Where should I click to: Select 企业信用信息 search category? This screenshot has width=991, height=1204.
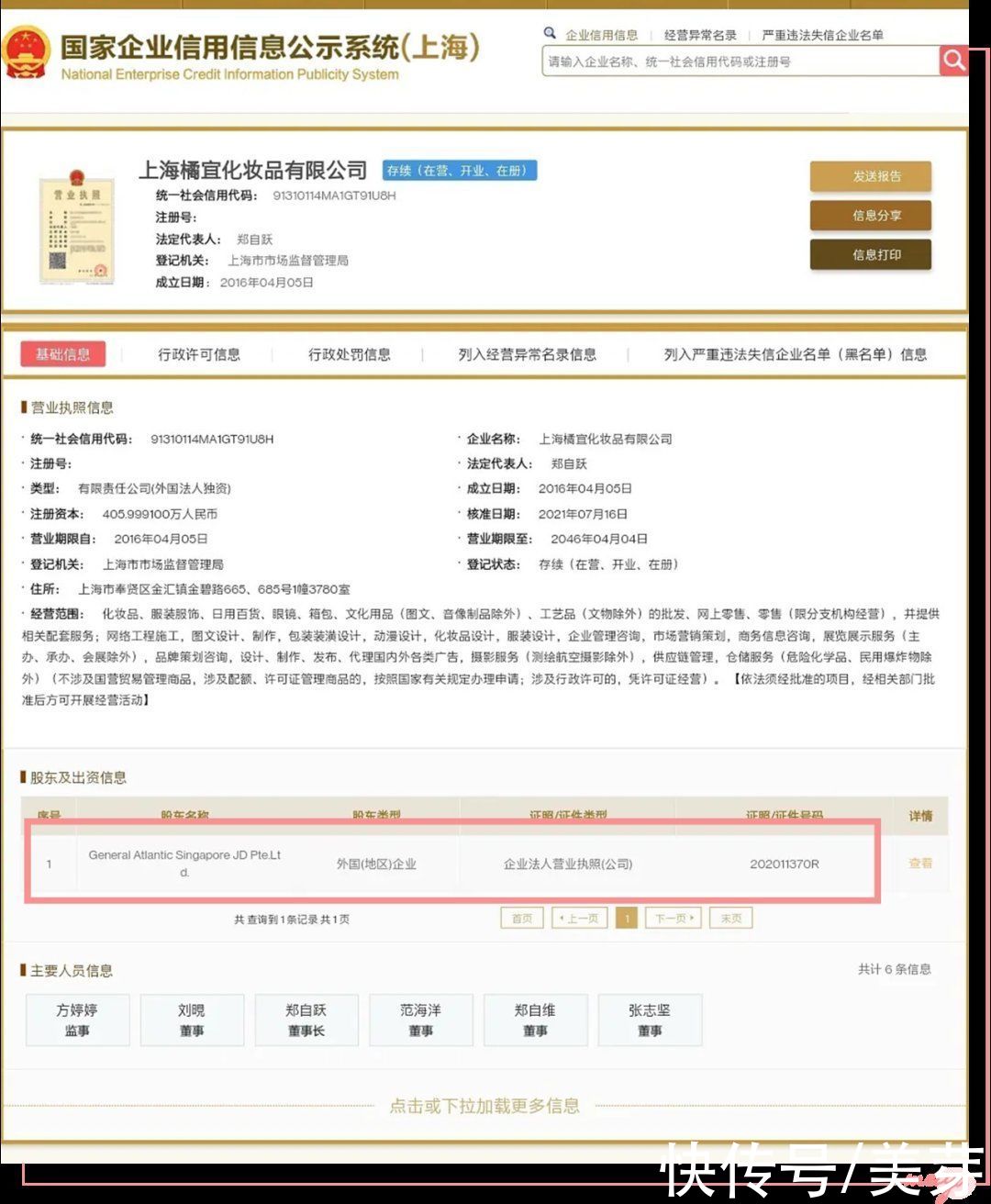tap(602, 35)
